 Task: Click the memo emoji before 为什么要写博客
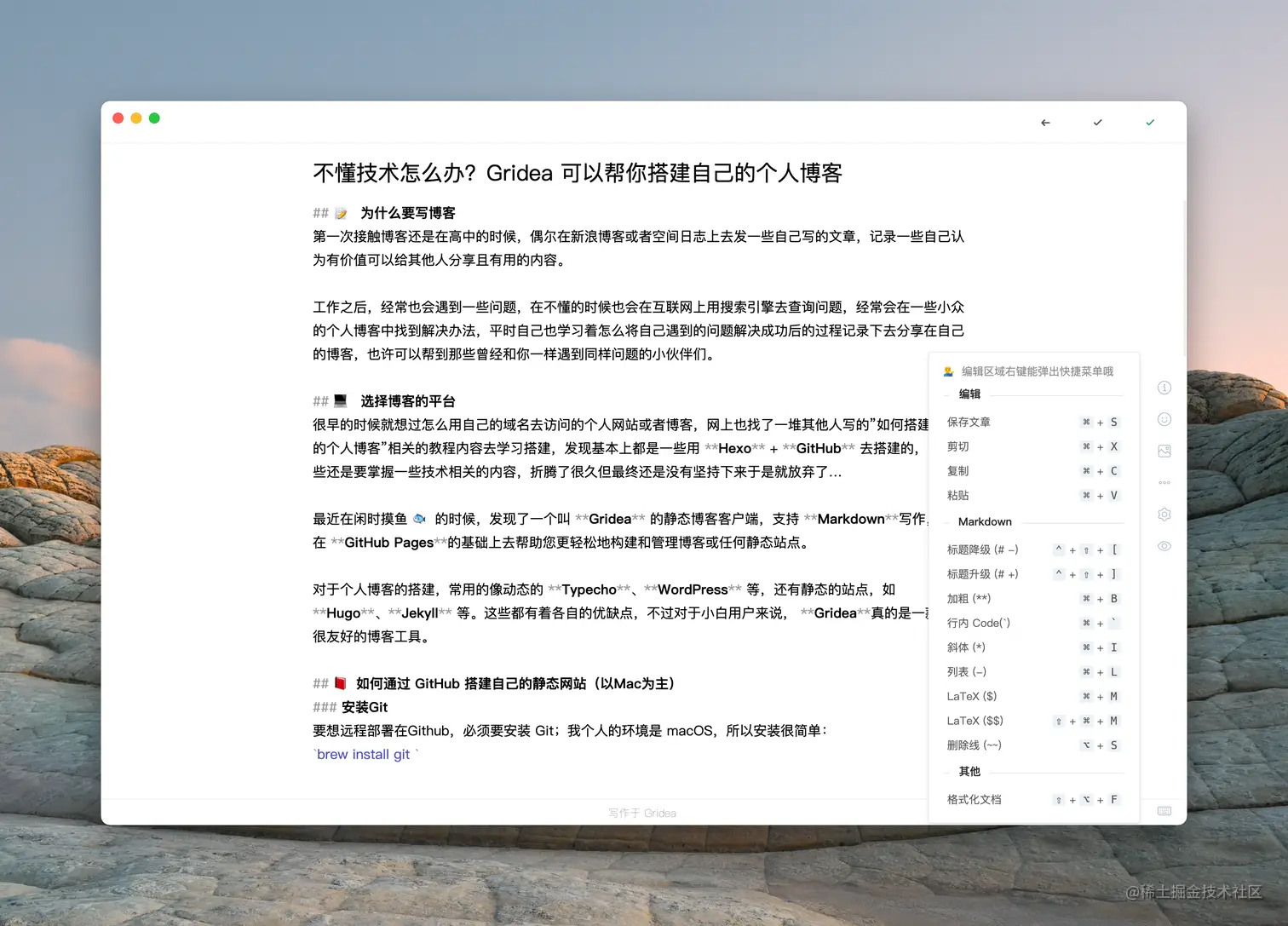(341, 213)
